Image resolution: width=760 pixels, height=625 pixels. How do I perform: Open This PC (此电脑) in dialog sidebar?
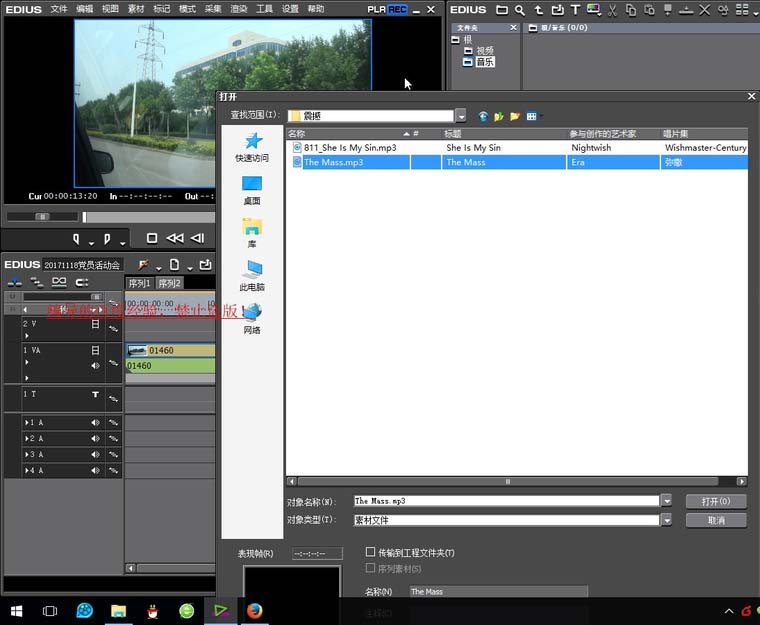tap(252, 275)
